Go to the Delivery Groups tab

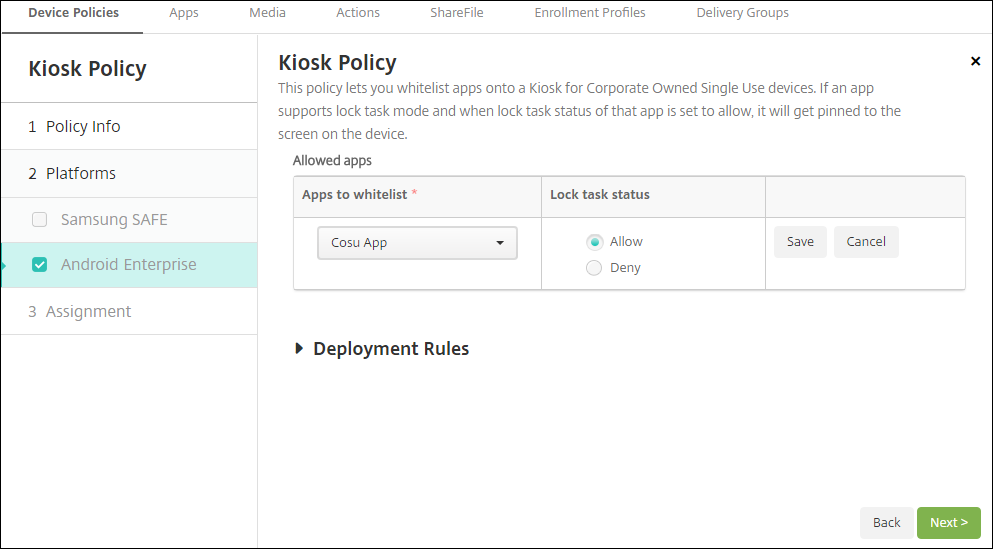coord(742,13)
